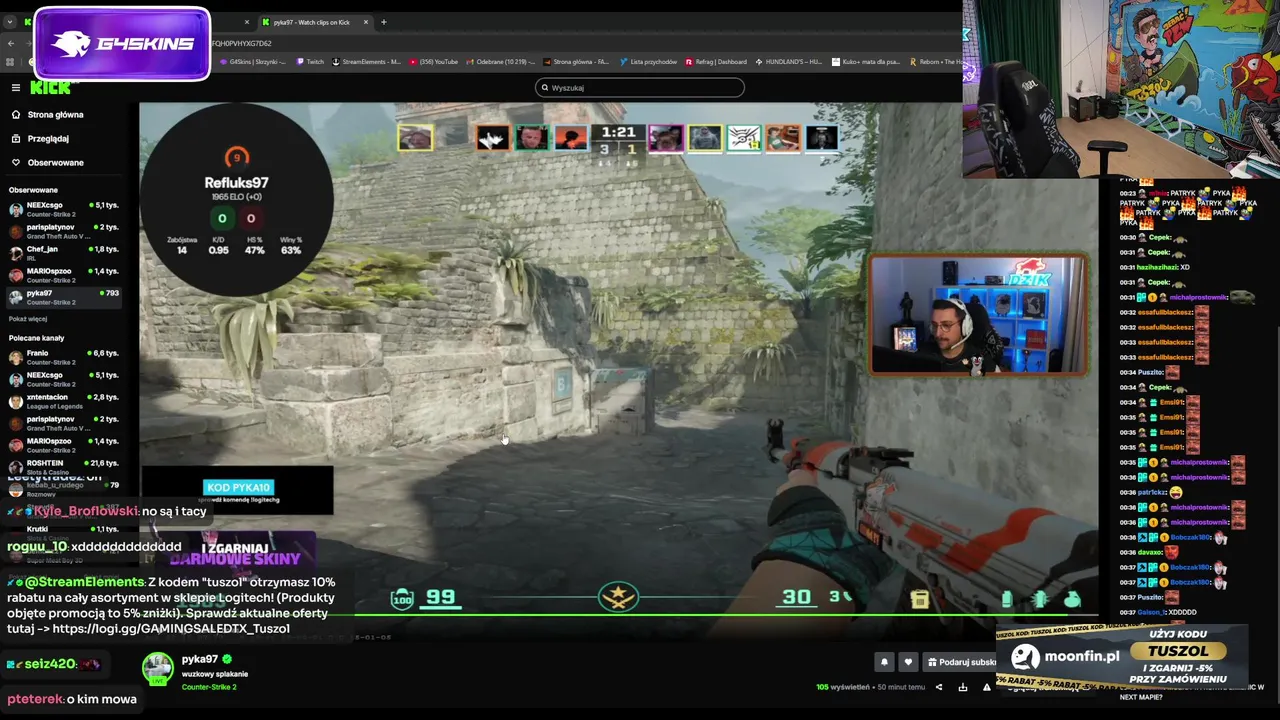Open a new browser tab

click(x=384, y=22)
